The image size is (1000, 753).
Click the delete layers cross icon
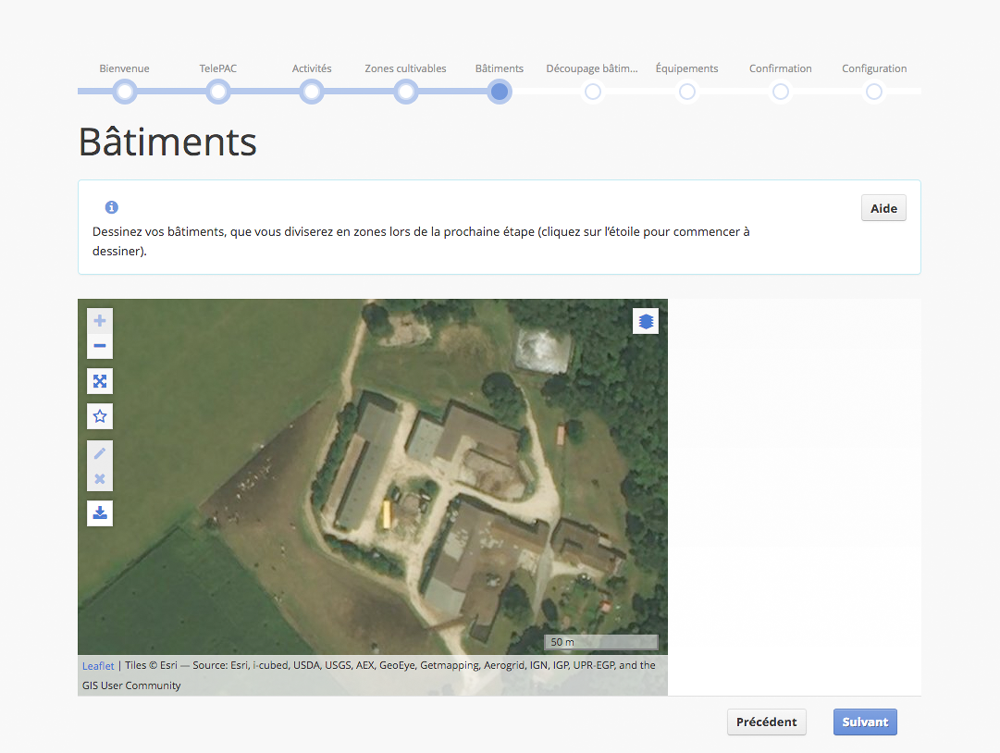pos(99,479)
